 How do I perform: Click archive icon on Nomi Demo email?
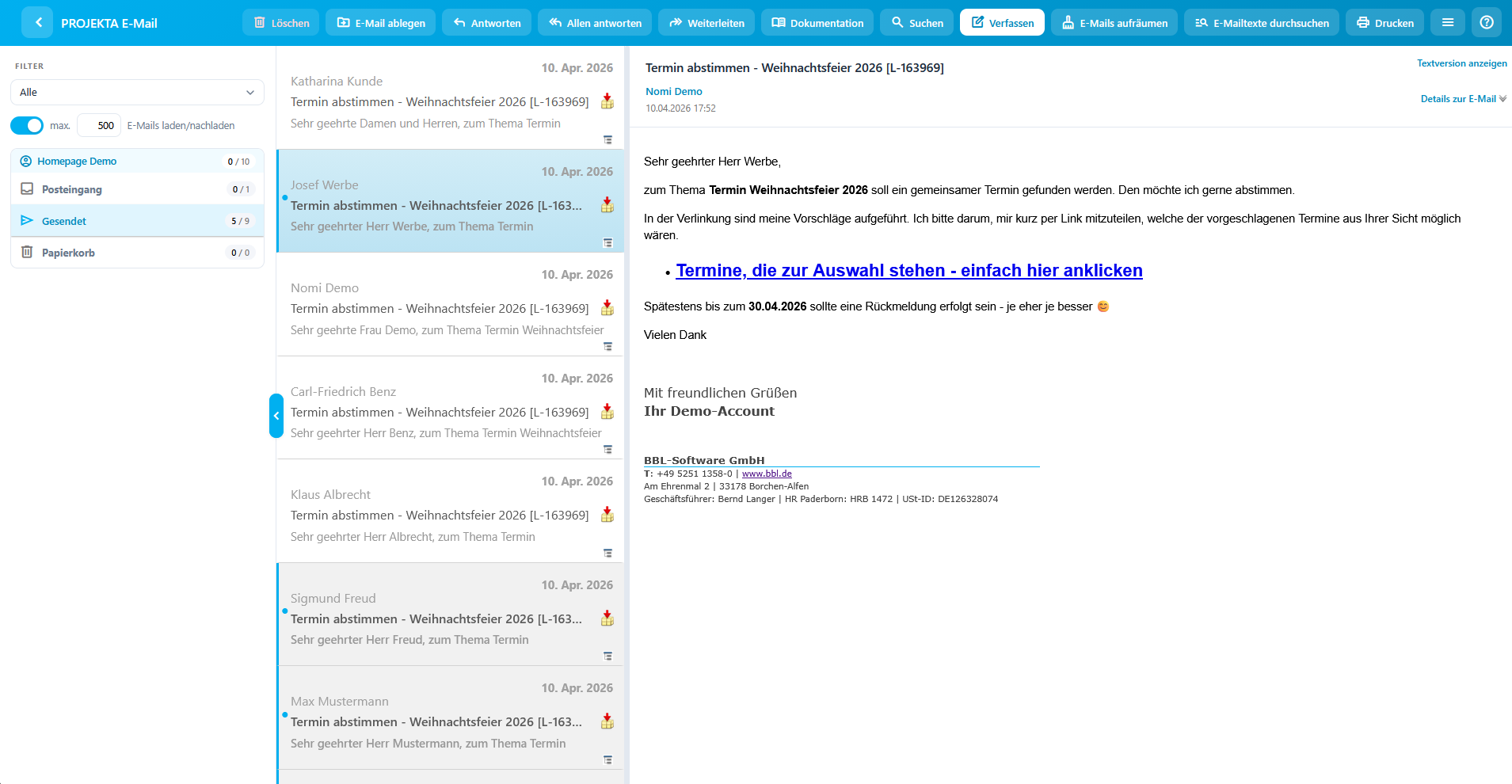[x=607, y=308]
